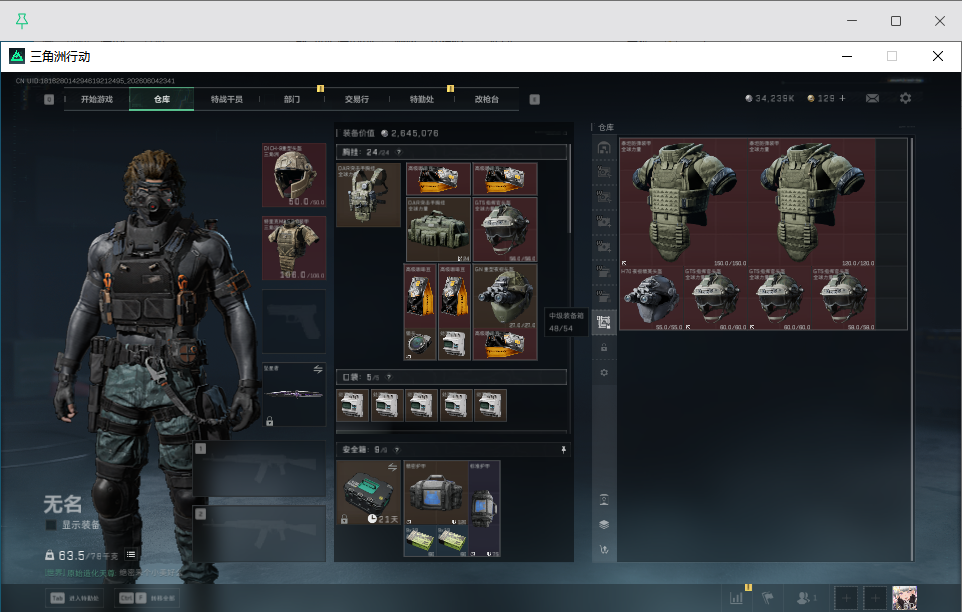Click the Ctrl F 转移全部 button
The width and height of the screenshot is (962, 612).
[147, 598]
